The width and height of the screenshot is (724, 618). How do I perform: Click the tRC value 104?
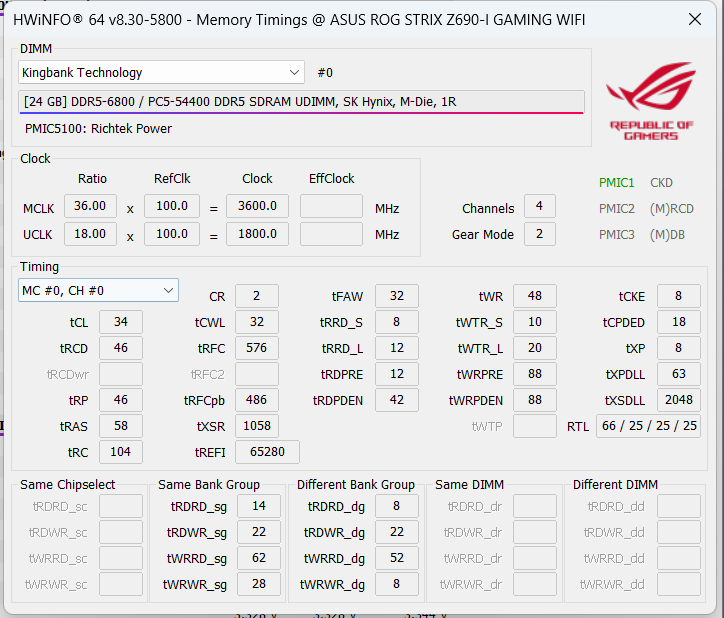pyautogui.click(x=121, y=452)
